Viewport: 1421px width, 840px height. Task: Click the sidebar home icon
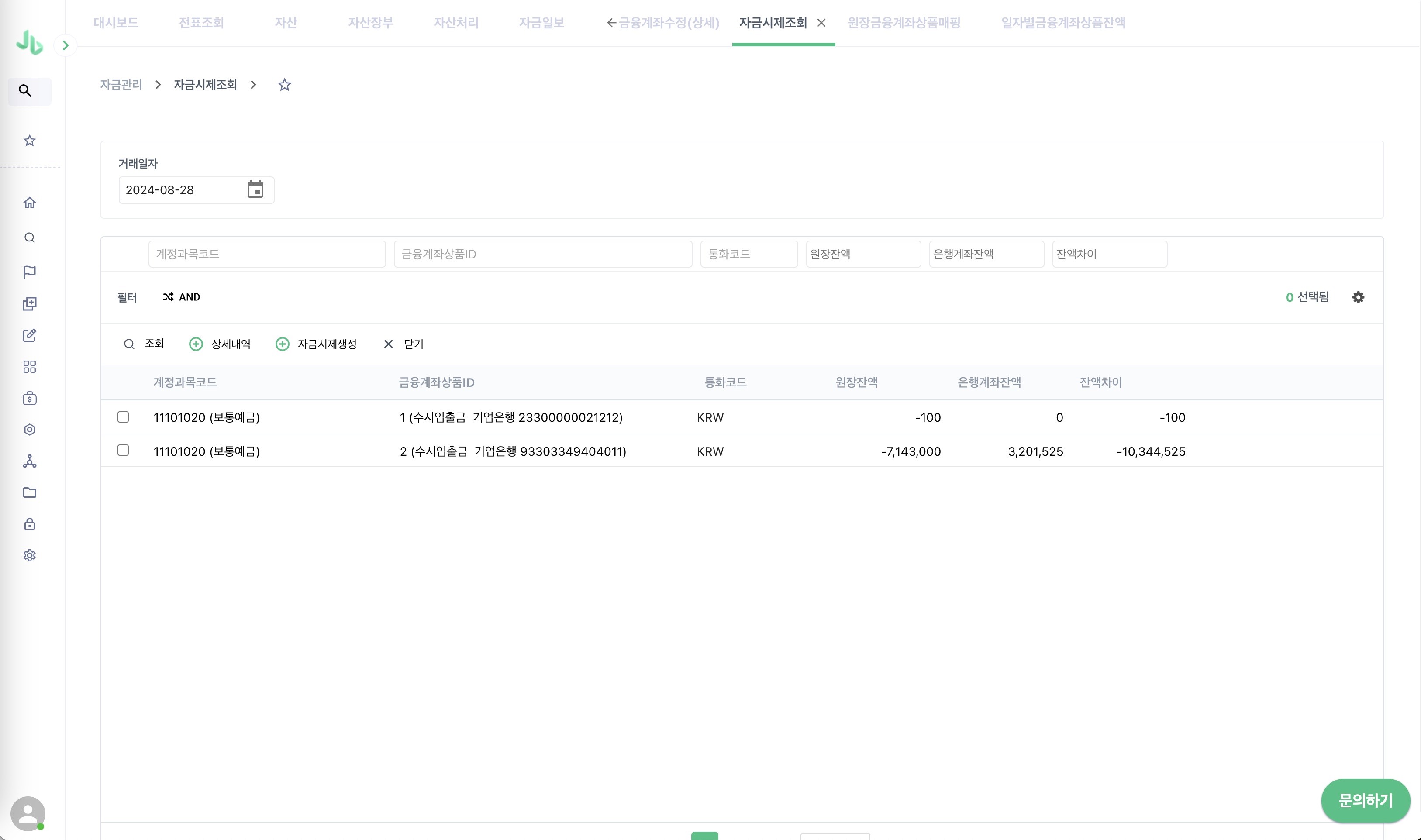coord(29,203)
